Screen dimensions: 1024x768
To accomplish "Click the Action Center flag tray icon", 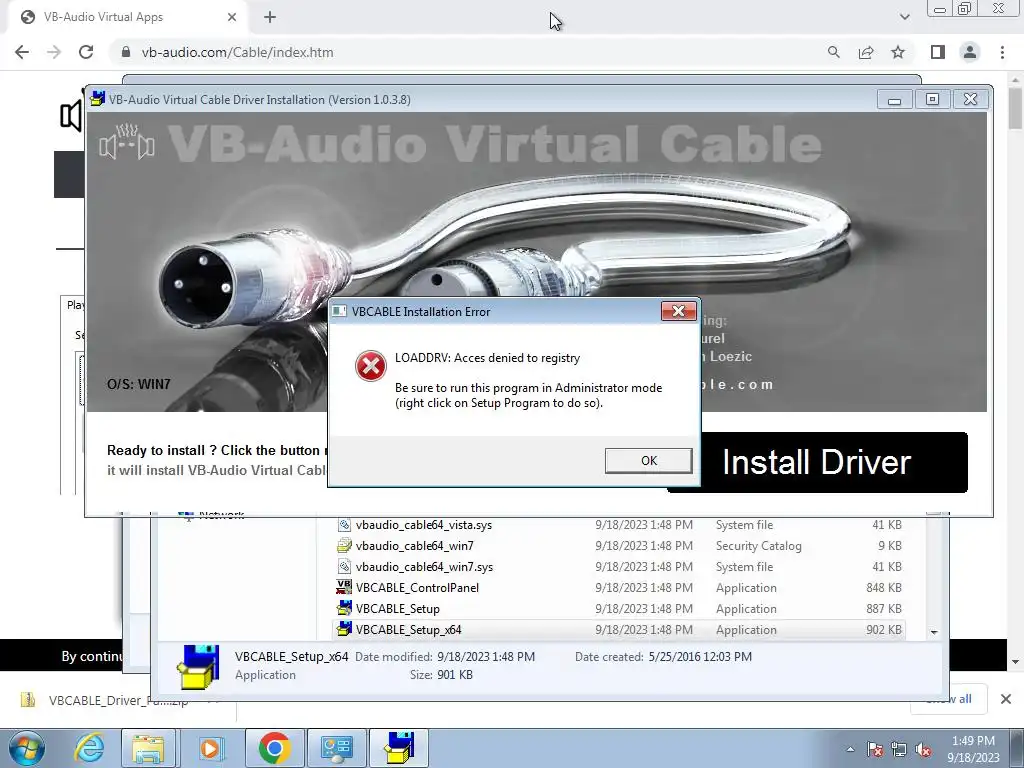I will pos(875,750).
